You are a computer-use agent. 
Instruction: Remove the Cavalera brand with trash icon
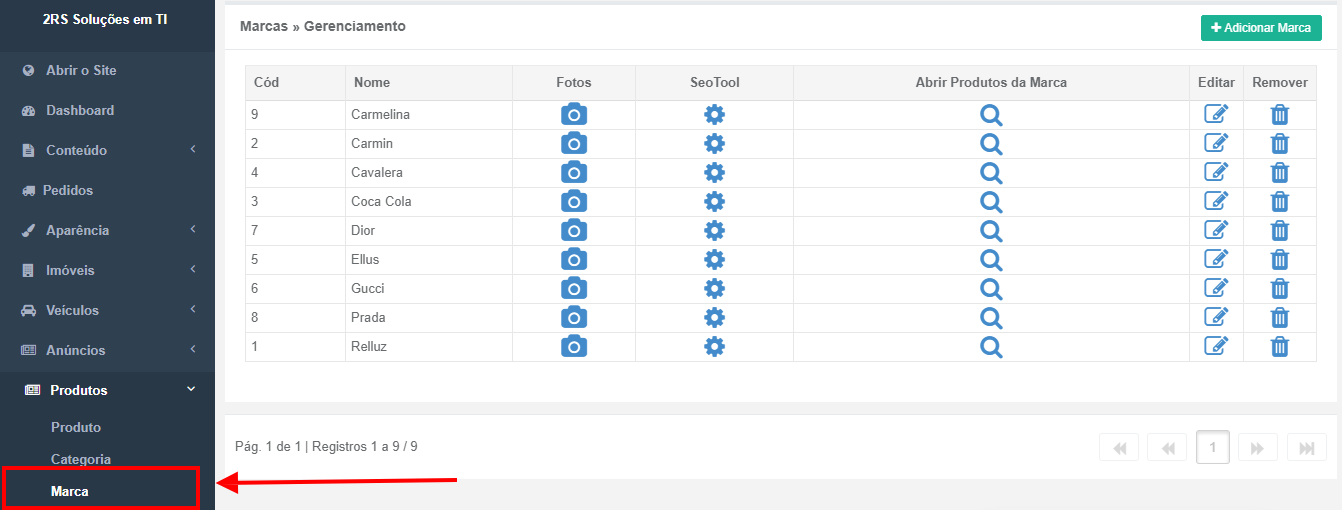coord(1279,172)
